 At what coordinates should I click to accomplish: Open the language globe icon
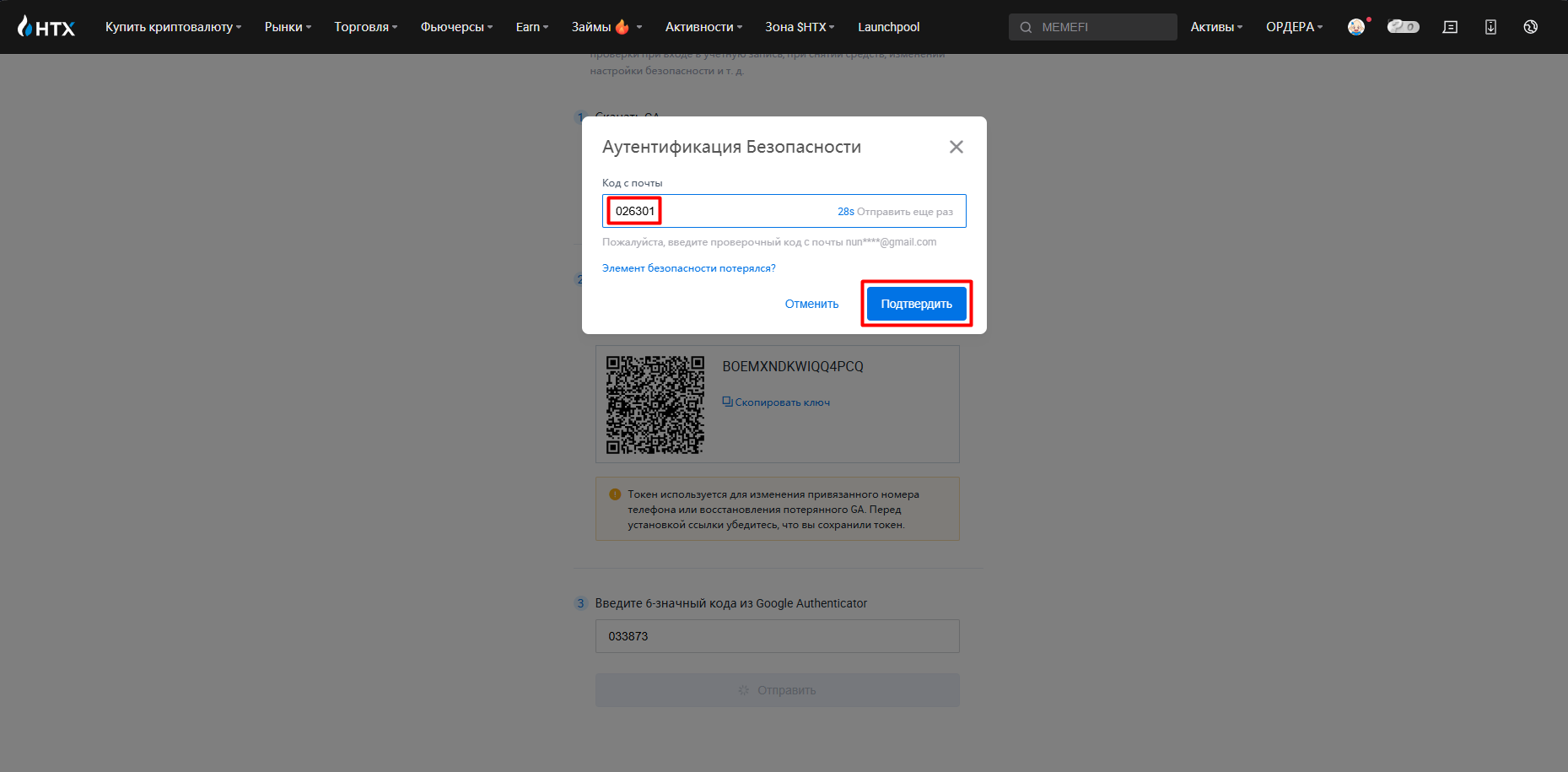point(1530,27)
